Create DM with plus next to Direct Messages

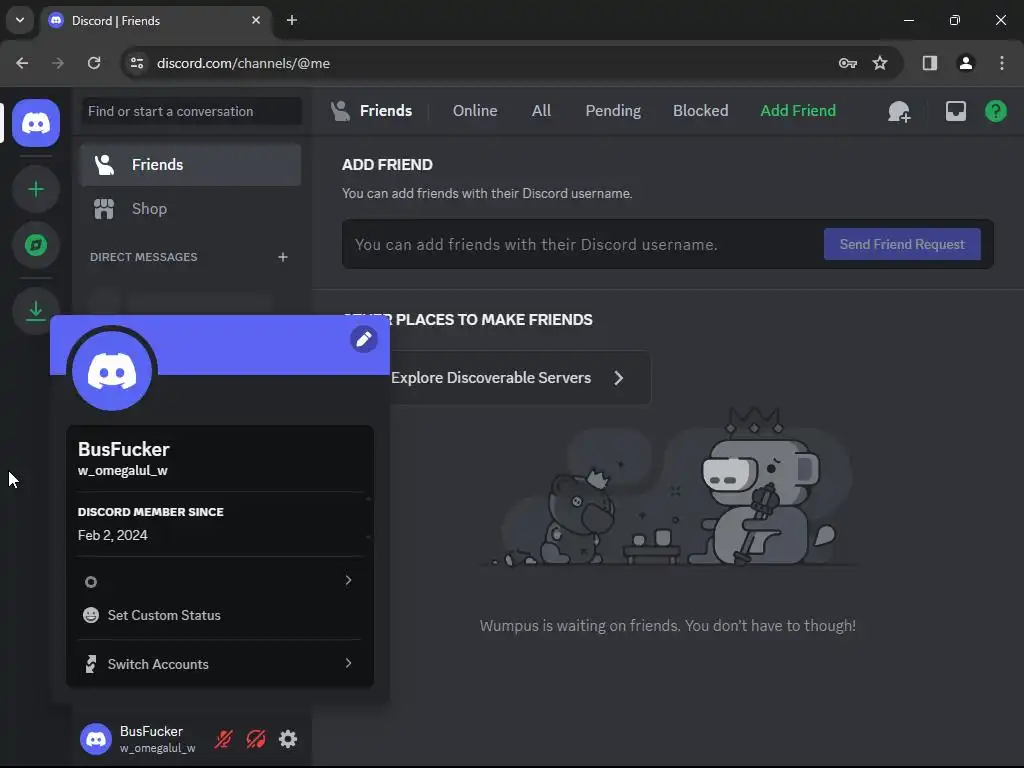point(283,257)
